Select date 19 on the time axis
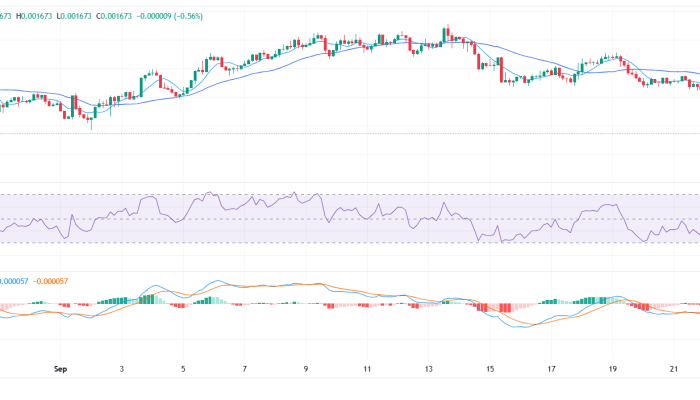 click(613, 369)
